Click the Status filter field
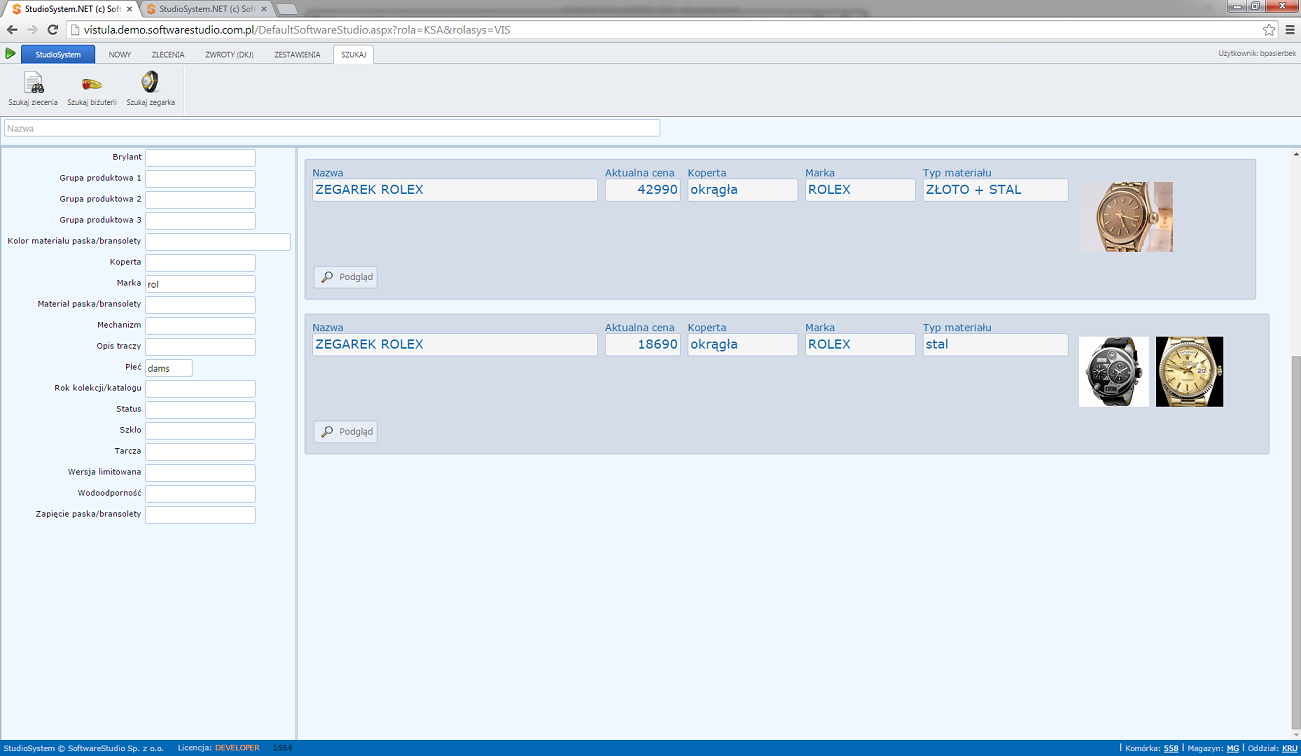Image resolution: width=1301 pixels, height=756 pixels. [200, 410]
